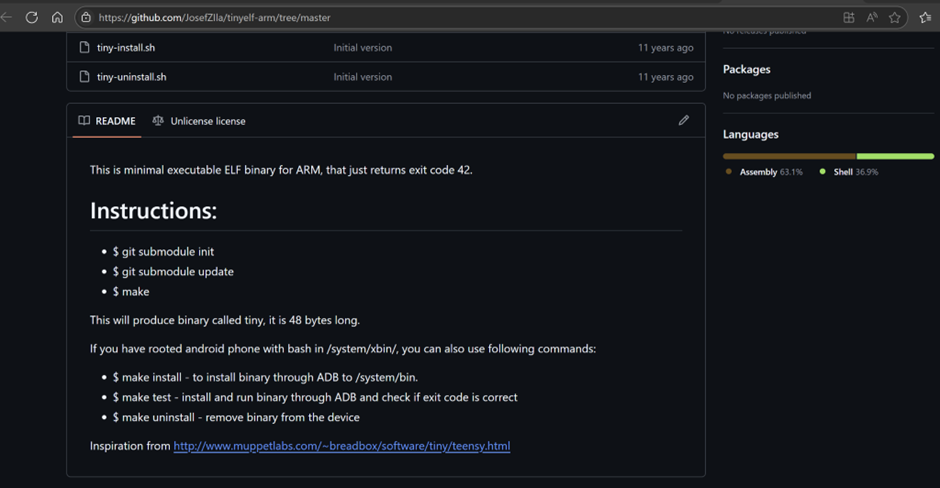Click the file icon beside tiny-install.sh
Viewport: 940px width, 488px height.
[x=85, y=47]
